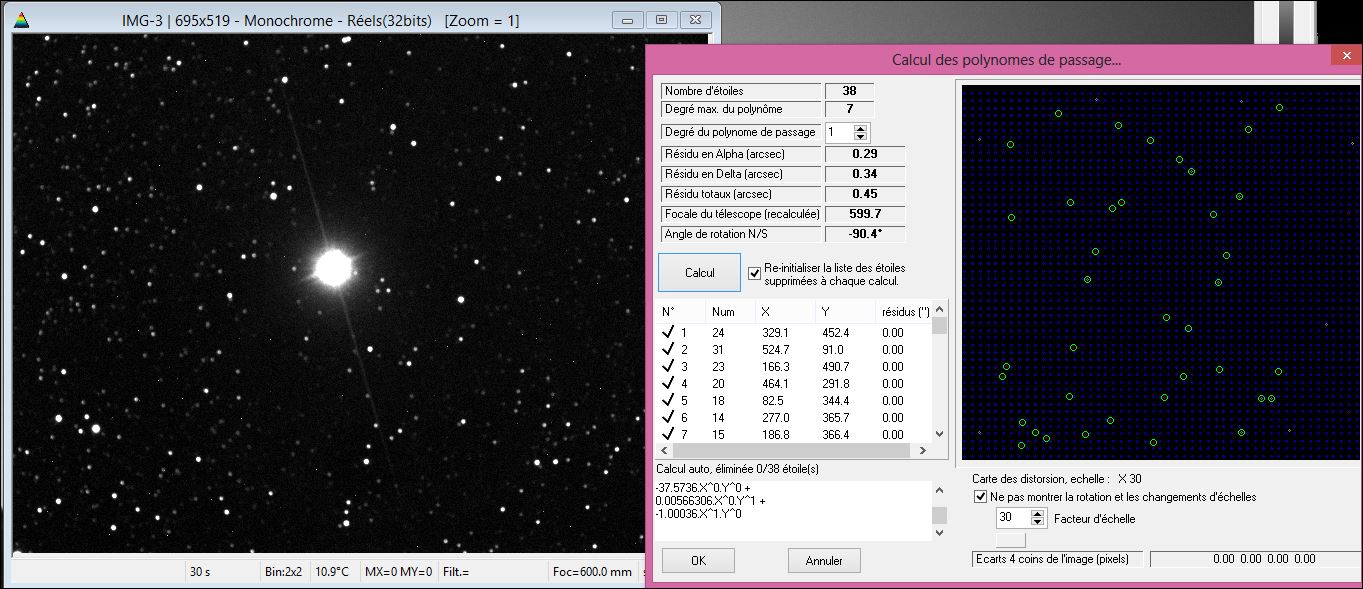This screenshot has height=589, width=1363.
Task: Uncheck star number 4 in the list
Action: pos(668,384)
